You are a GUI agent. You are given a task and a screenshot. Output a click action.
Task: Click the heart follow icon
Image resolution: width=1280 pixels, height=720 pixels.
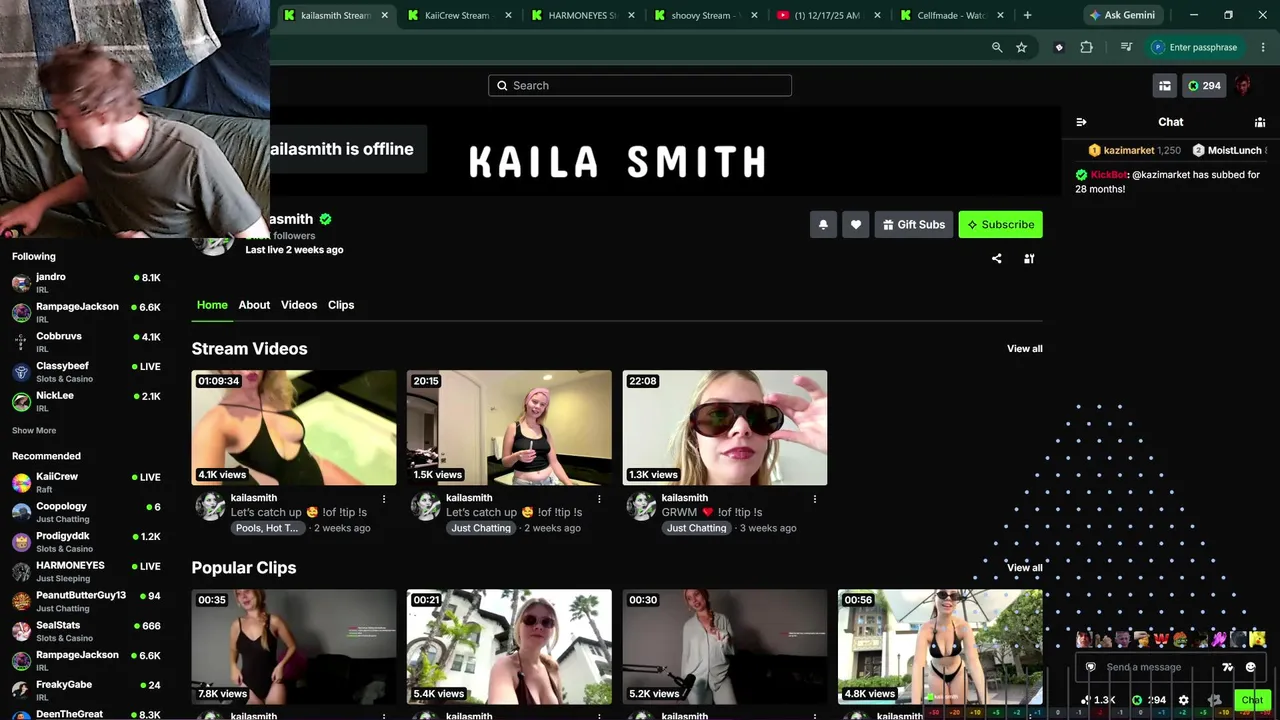click(855, 224)
